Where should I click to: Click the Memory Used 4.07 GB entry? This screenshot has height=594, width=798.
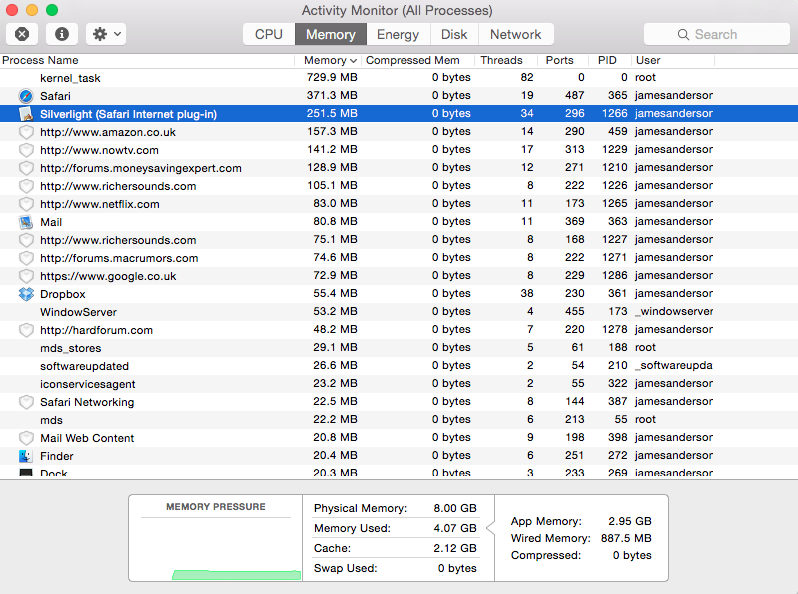click(x=395, y=528)
